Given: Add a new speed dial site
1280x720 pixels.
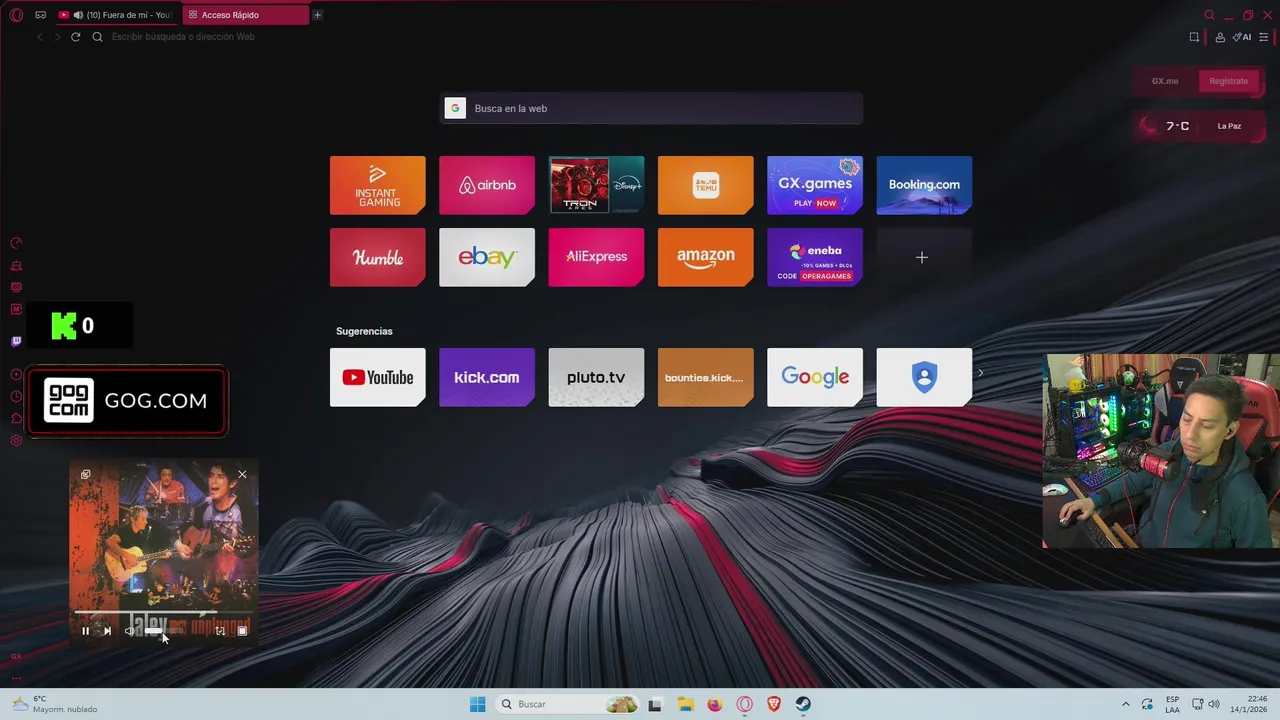Looking at the screenshot, I should click(924, 257).
